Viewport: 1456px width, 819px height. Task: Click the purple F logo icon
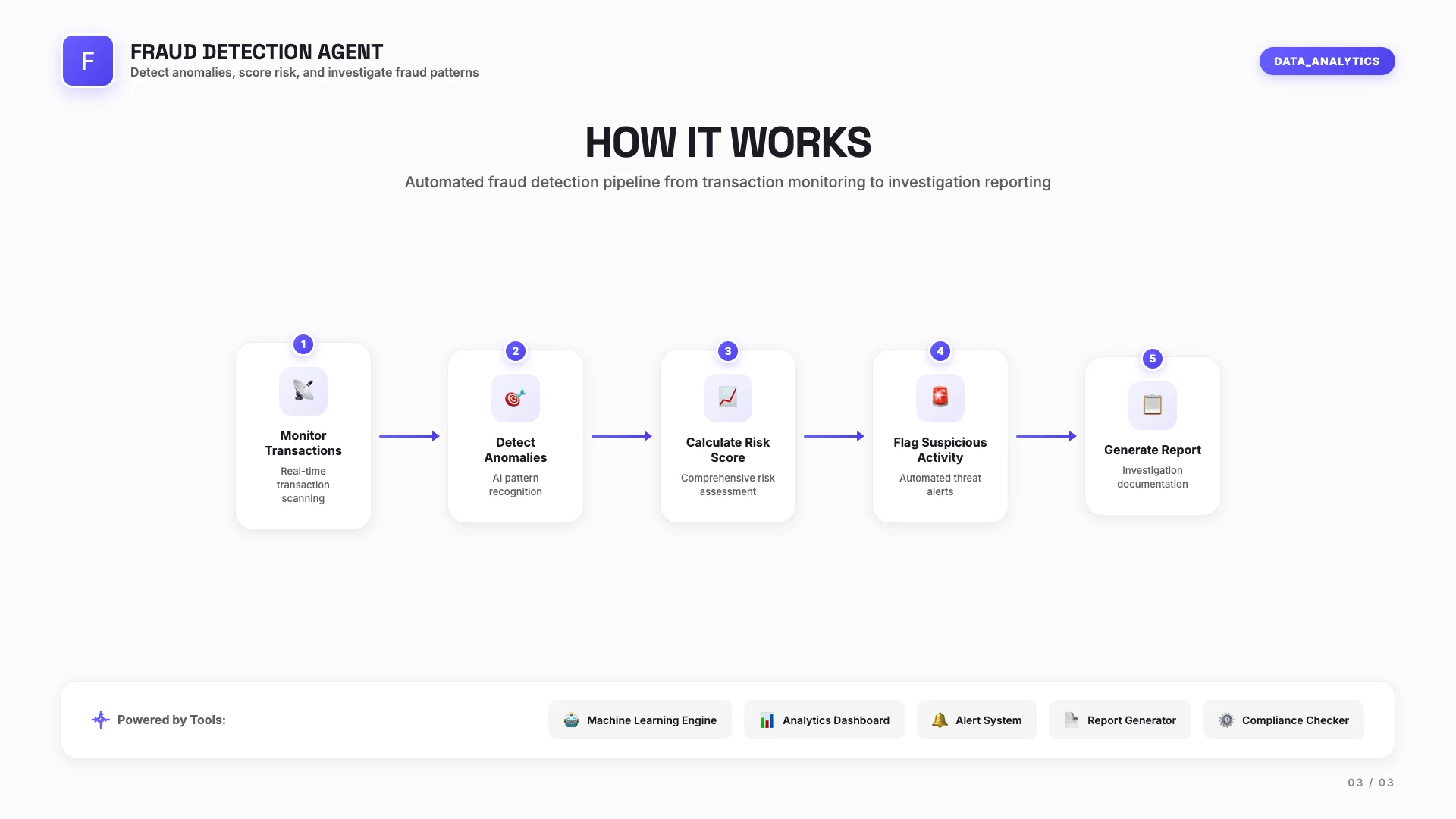click(x=88, y=61)
